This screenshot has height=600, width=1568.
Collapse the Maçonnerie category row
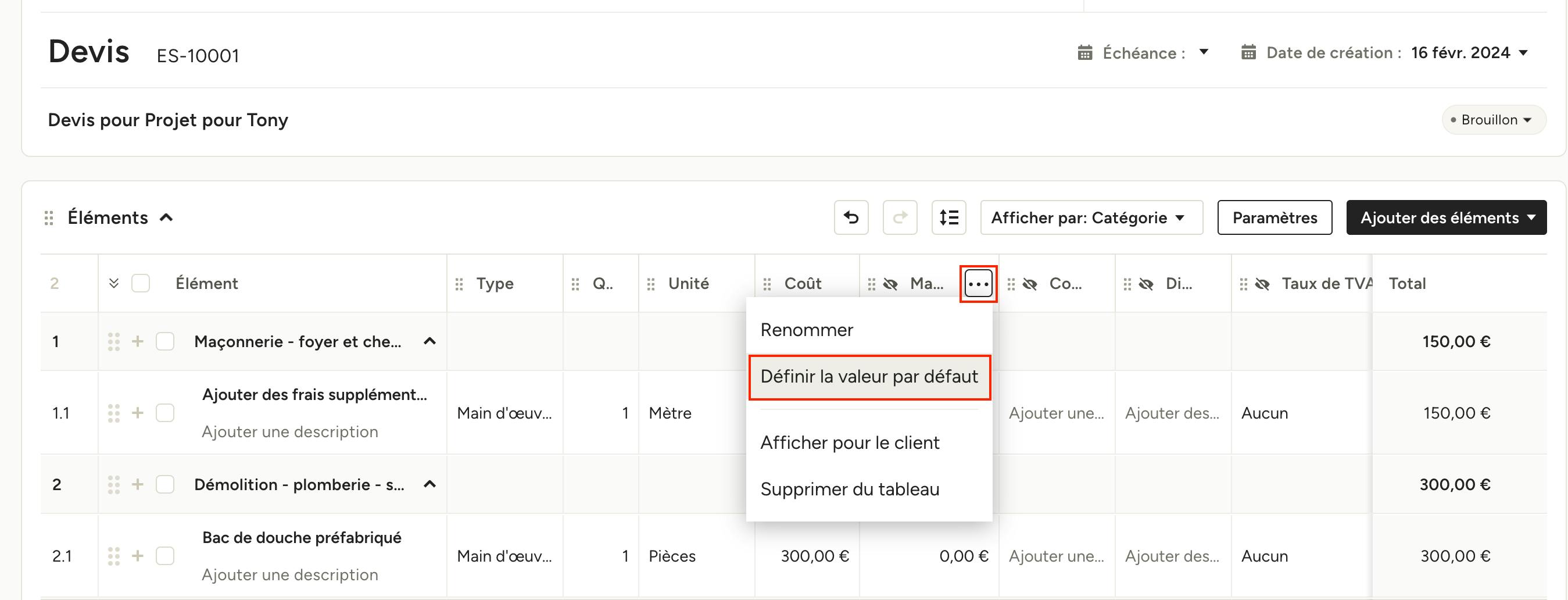coord(429,341)
